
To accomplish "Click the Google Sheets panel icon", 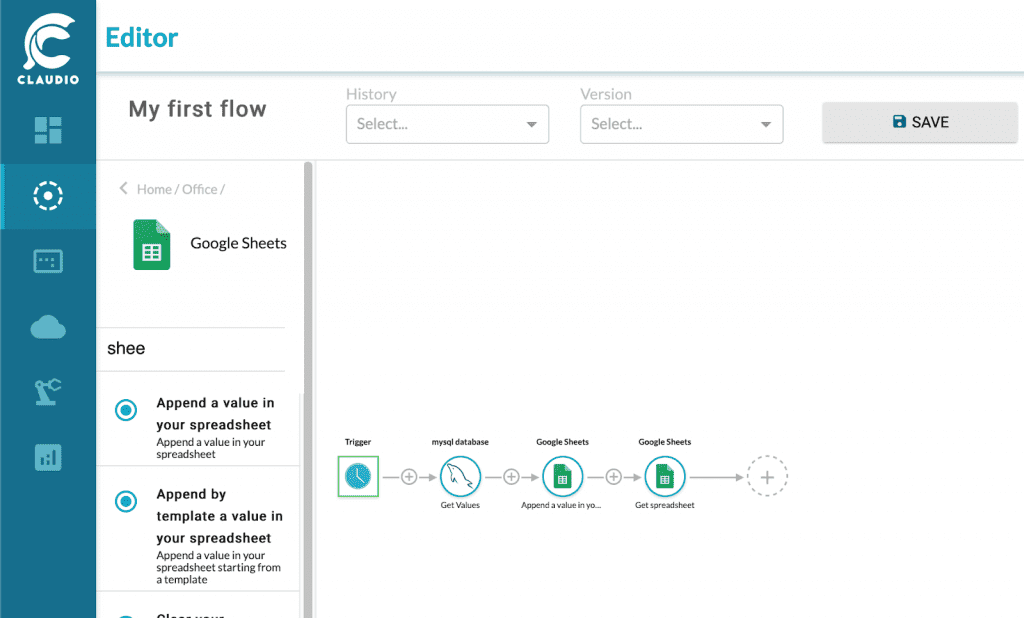I will (x=152, y=244).
